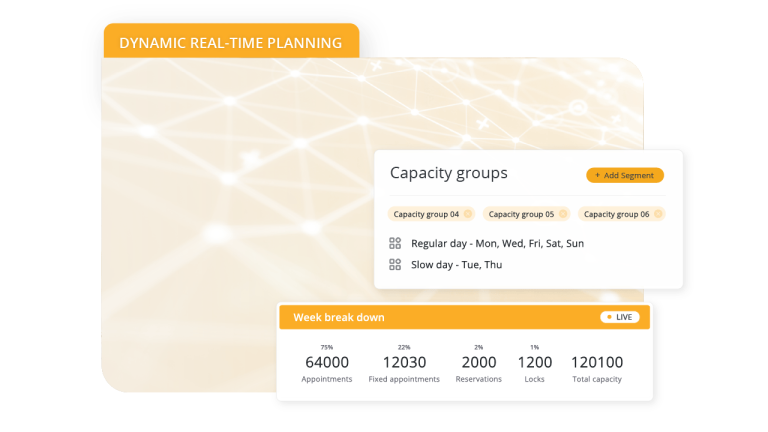Click the grid icon beside Slow day

(395, 265)
